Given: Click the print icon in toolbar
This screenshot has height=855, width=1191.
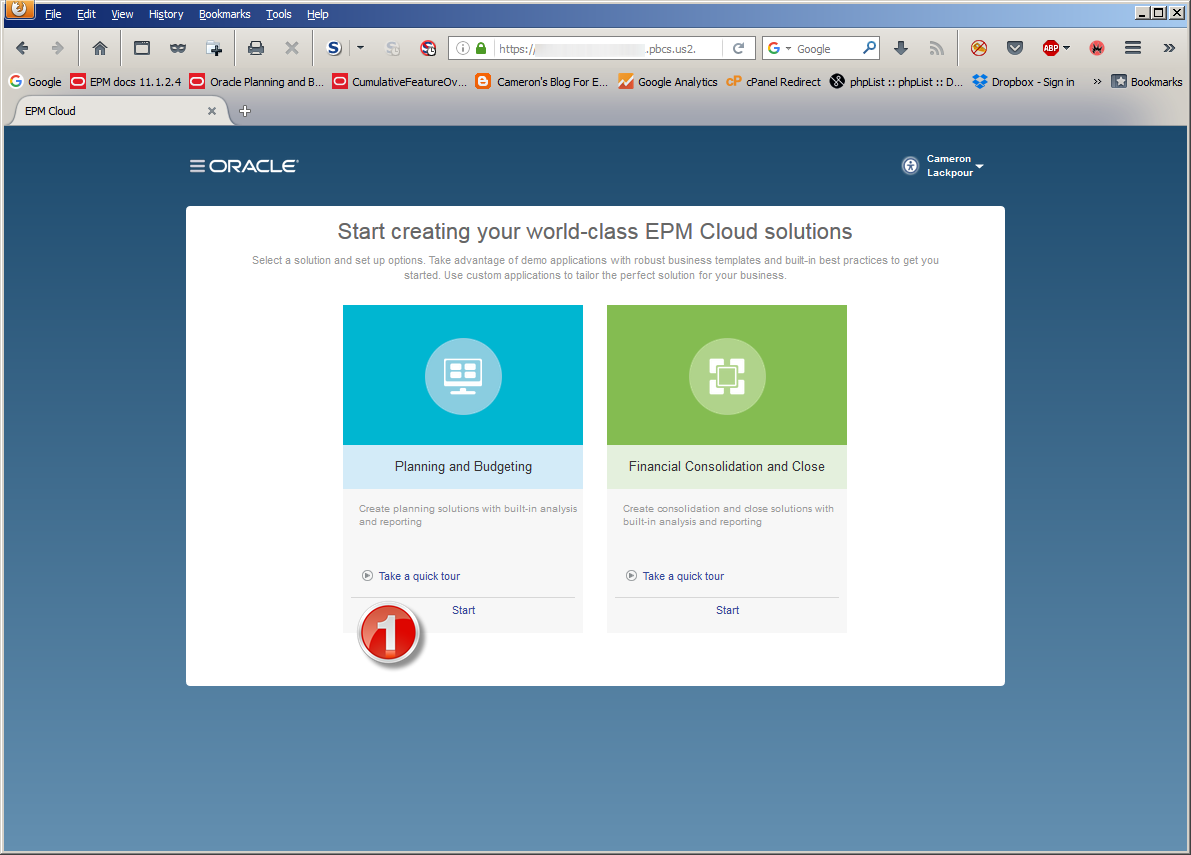Looking at the screenshot, I should (256, 48).
